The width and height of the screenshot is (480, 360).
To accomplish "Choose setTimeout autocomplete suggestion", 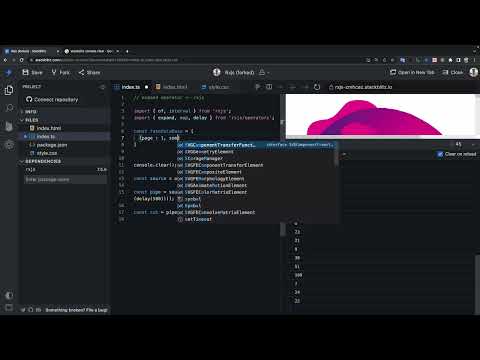I will point(256,219).
